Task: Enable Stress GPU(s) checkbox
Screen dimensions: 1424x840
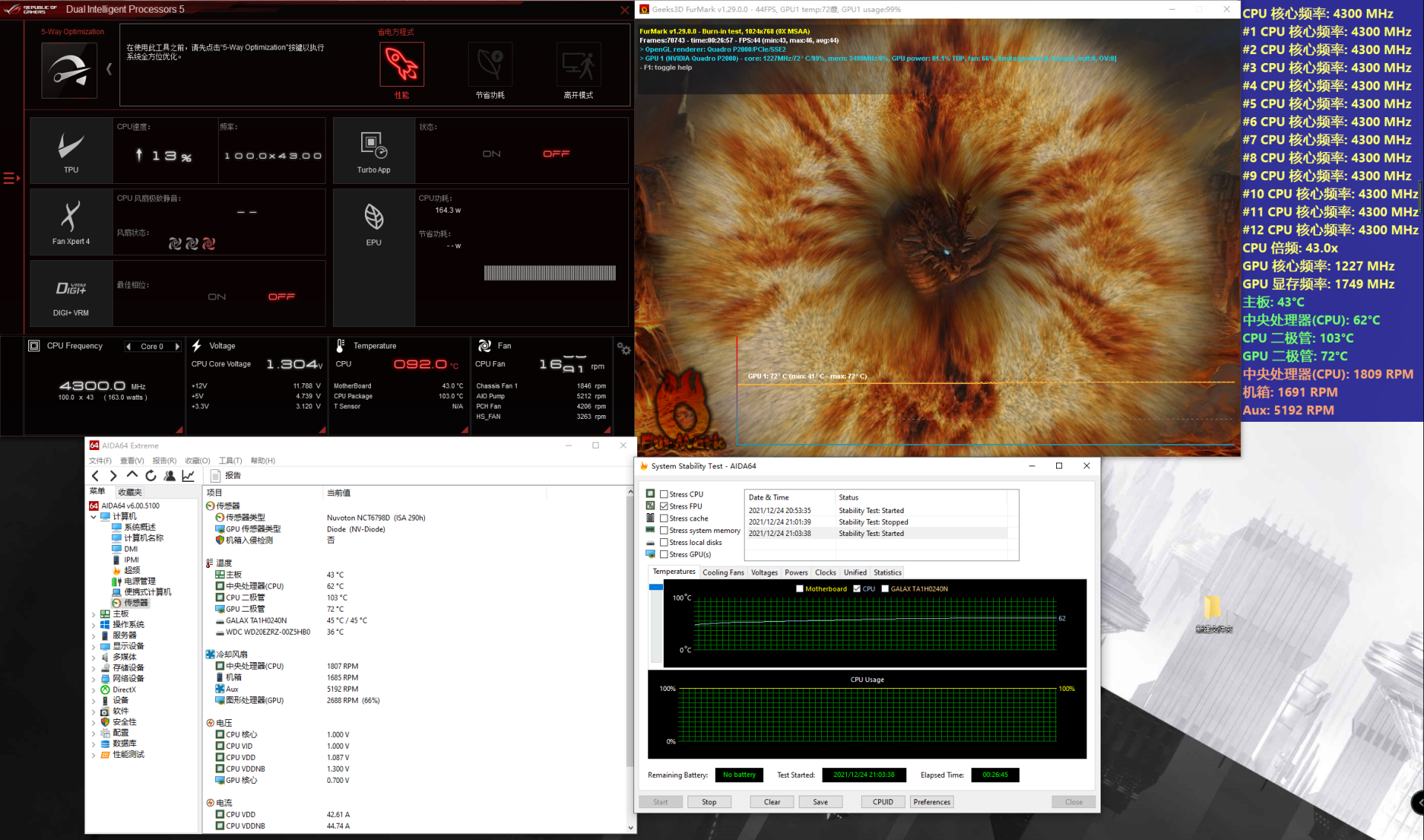Action: click(x=664, y=555)
